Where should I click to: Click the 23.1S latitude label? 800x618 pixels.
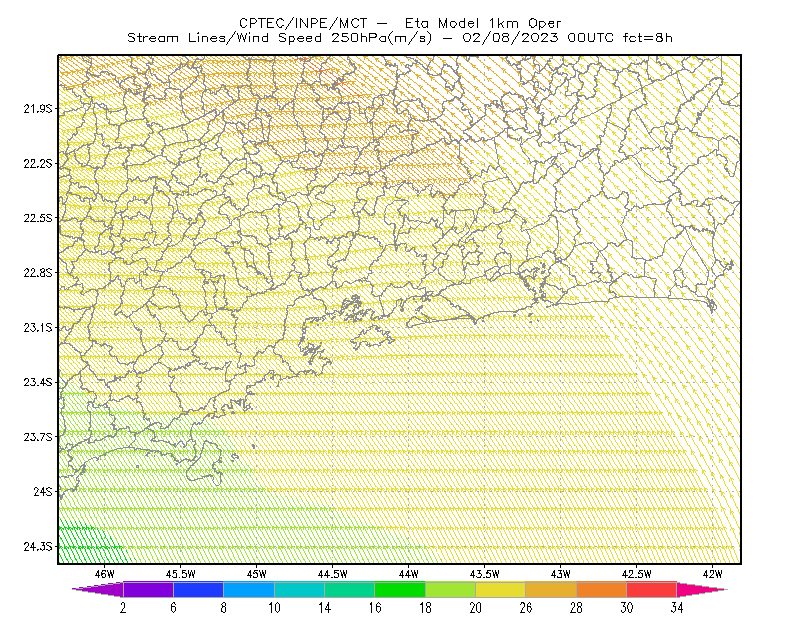pyautogui.click(x=38, y=327)
